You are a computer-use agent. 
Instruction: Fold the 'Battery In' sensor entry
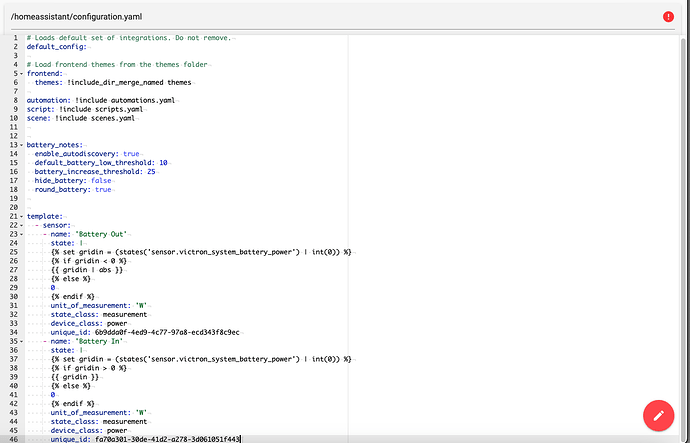pos(20,341)
